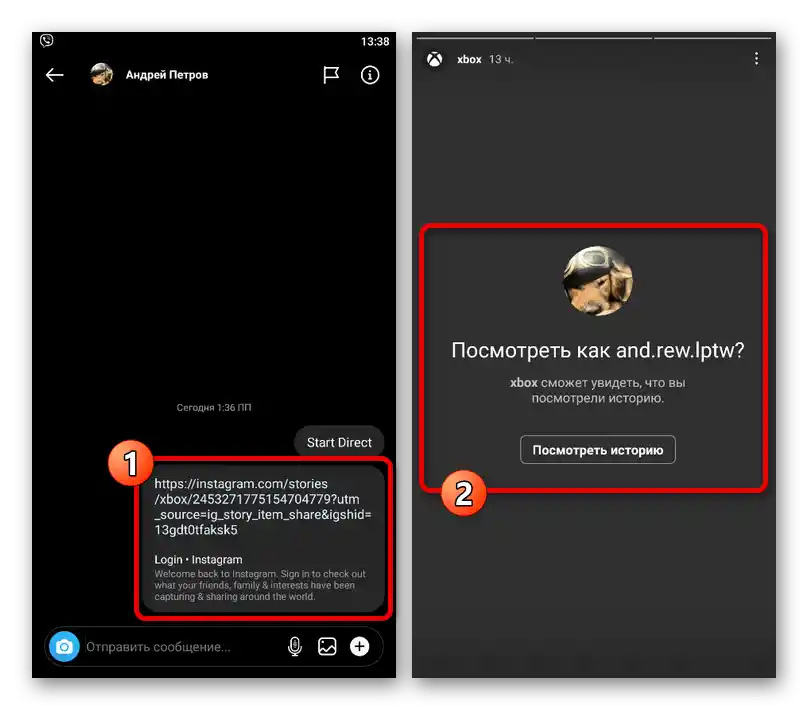This screenshot has height=710, width=808.
Task: Open the three-dot menu on the xbox story
Action: pyautogui.click(x=756, y=58)
